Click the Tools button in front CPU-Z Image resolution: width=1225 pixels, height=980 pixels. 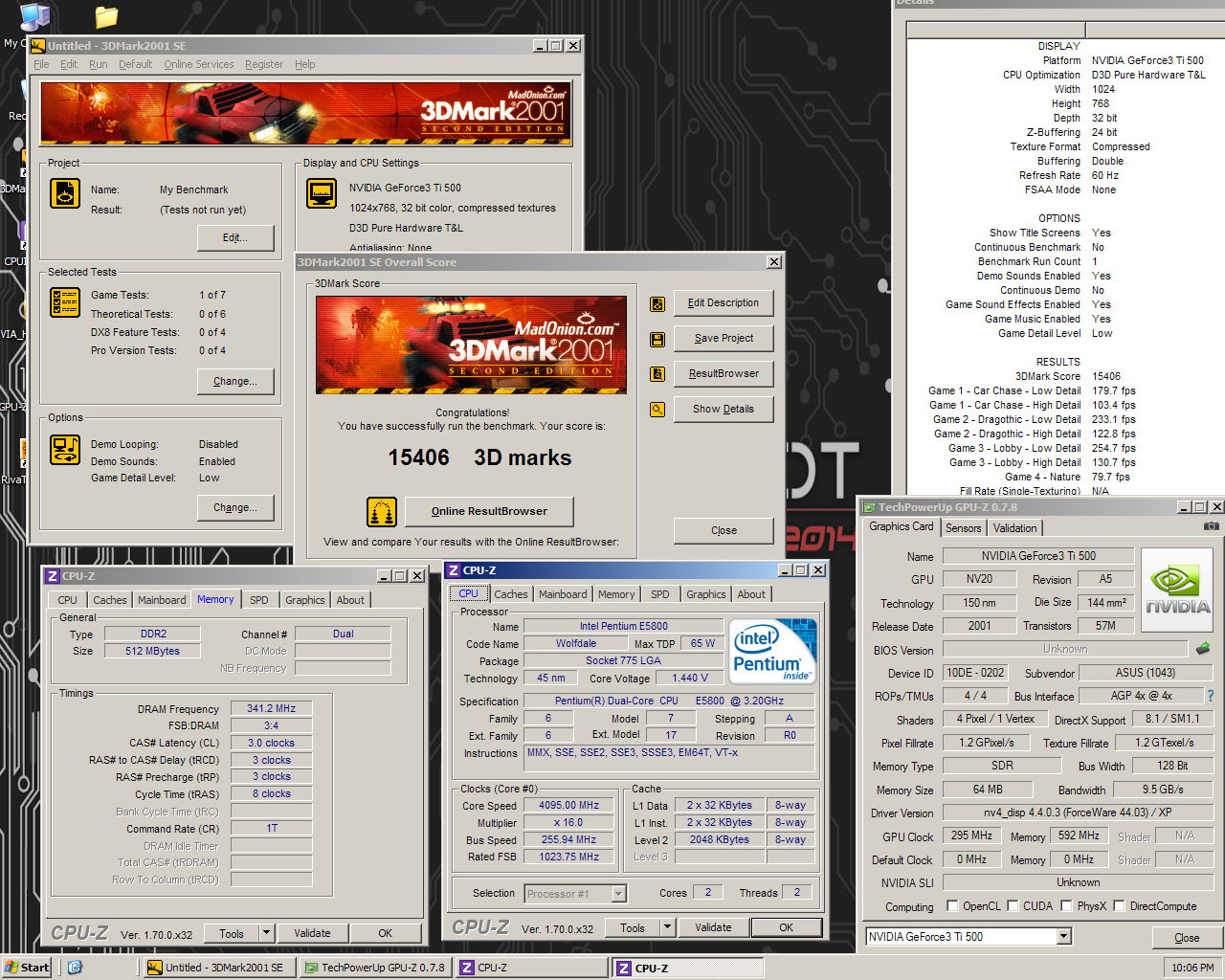tap(633, 927)
